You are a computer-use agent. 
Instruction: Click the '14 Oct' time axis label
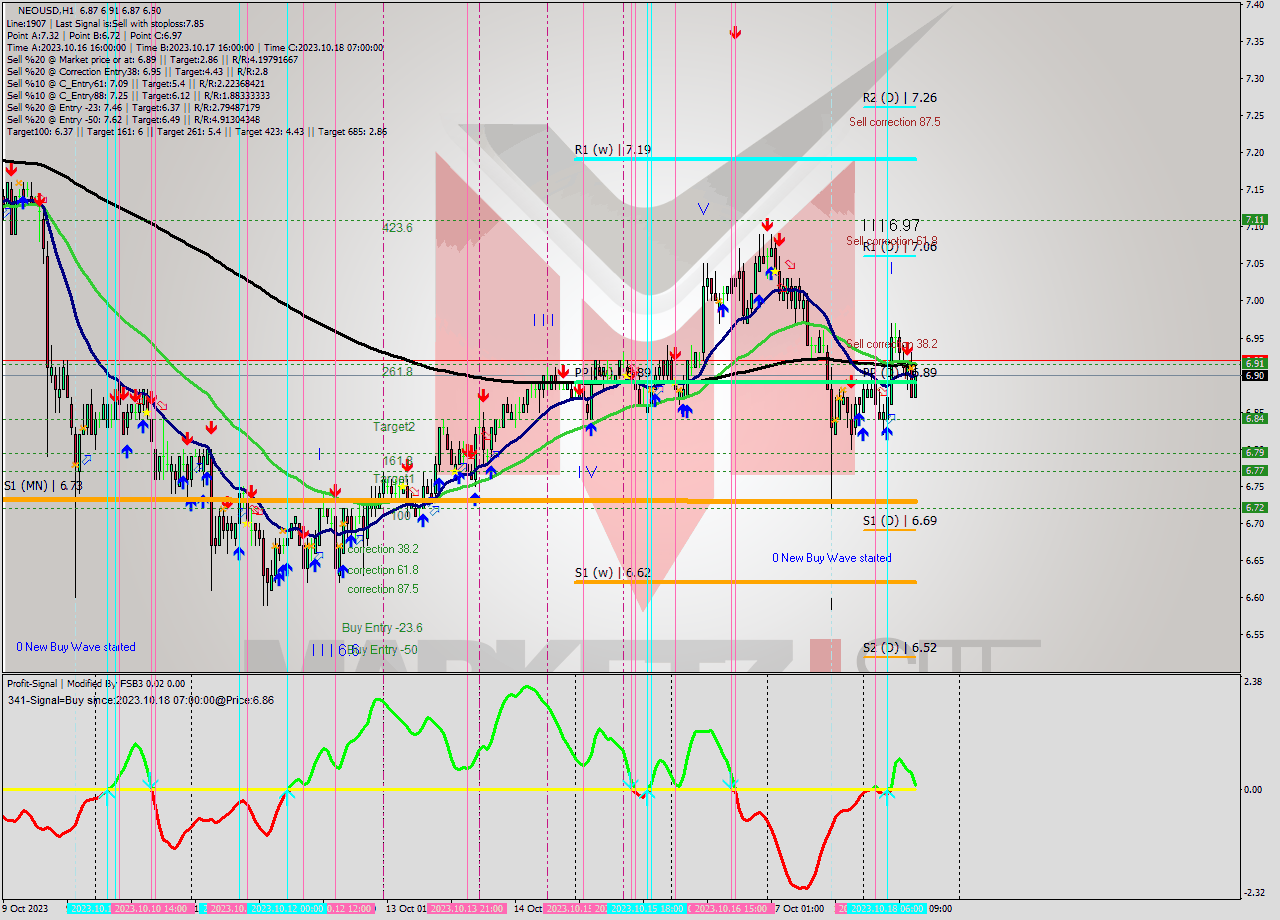point(529,909)
